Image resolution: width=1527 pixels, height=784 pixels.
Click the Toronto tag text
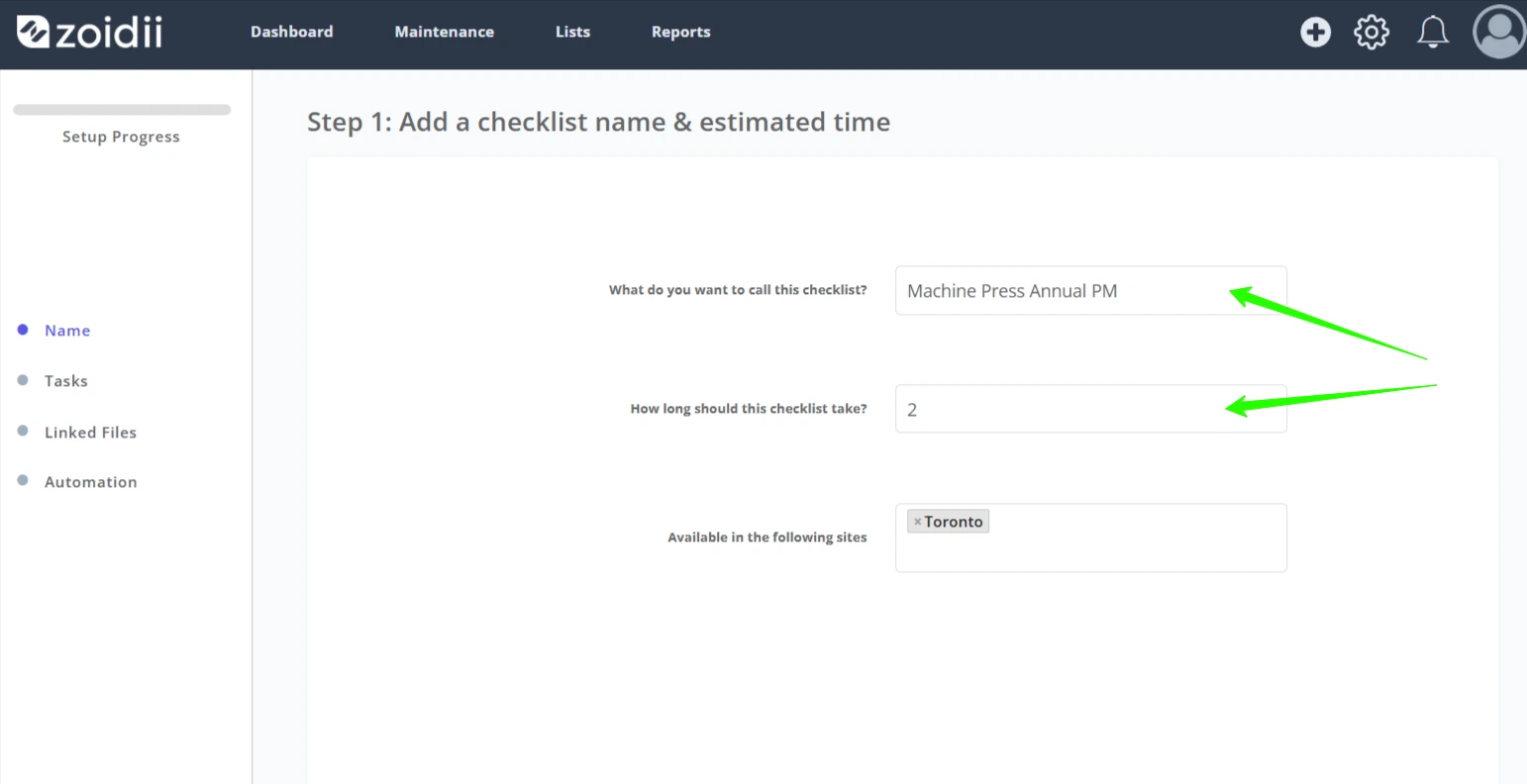pyautogui.click(x=954, y=522)
